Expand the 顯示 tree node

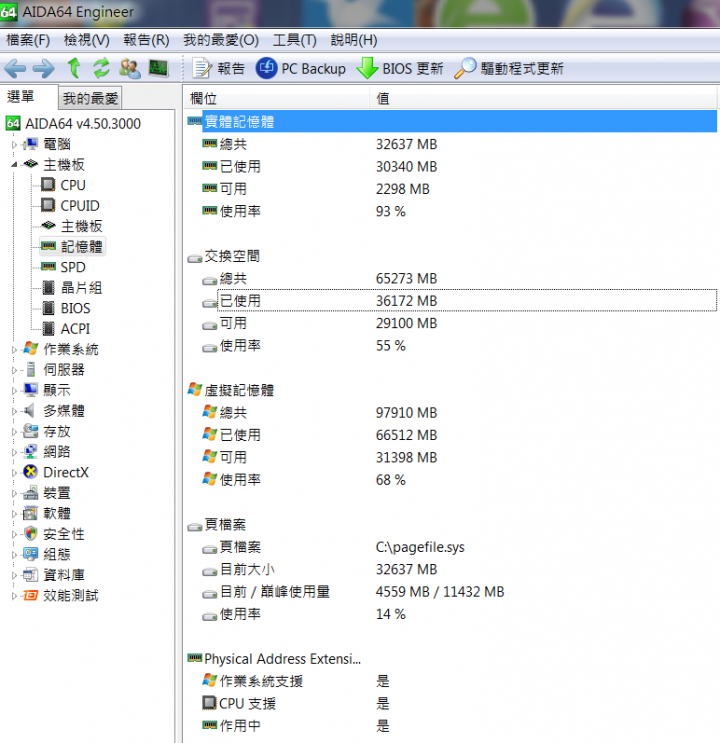click(14, 390)
